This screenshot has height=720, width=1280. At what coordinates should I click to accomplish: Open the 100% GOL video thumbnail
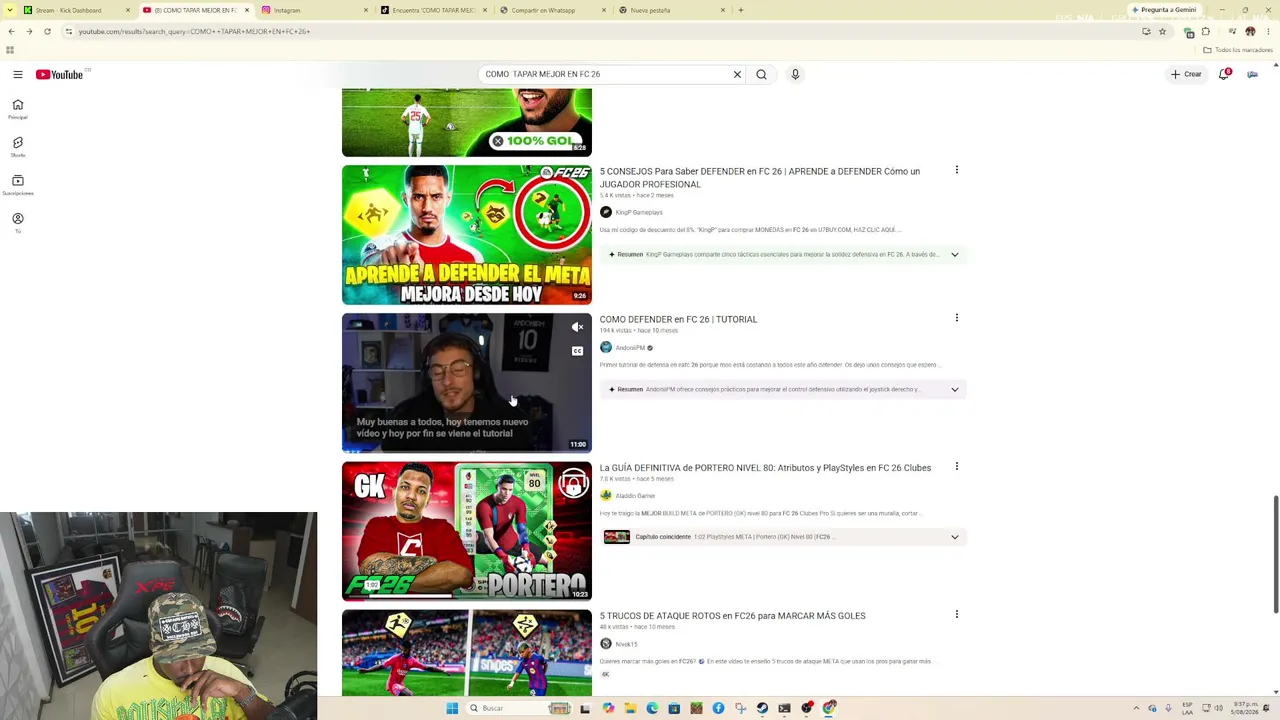467,122
